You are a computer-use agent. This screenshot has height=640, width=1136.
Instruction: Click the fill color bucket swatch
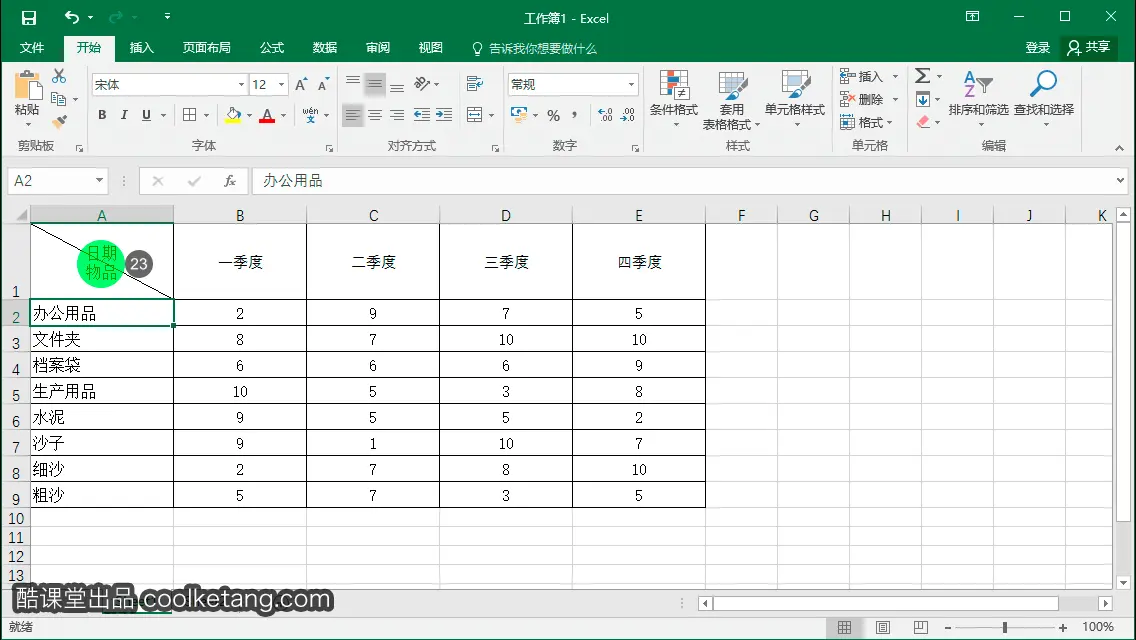233,115
